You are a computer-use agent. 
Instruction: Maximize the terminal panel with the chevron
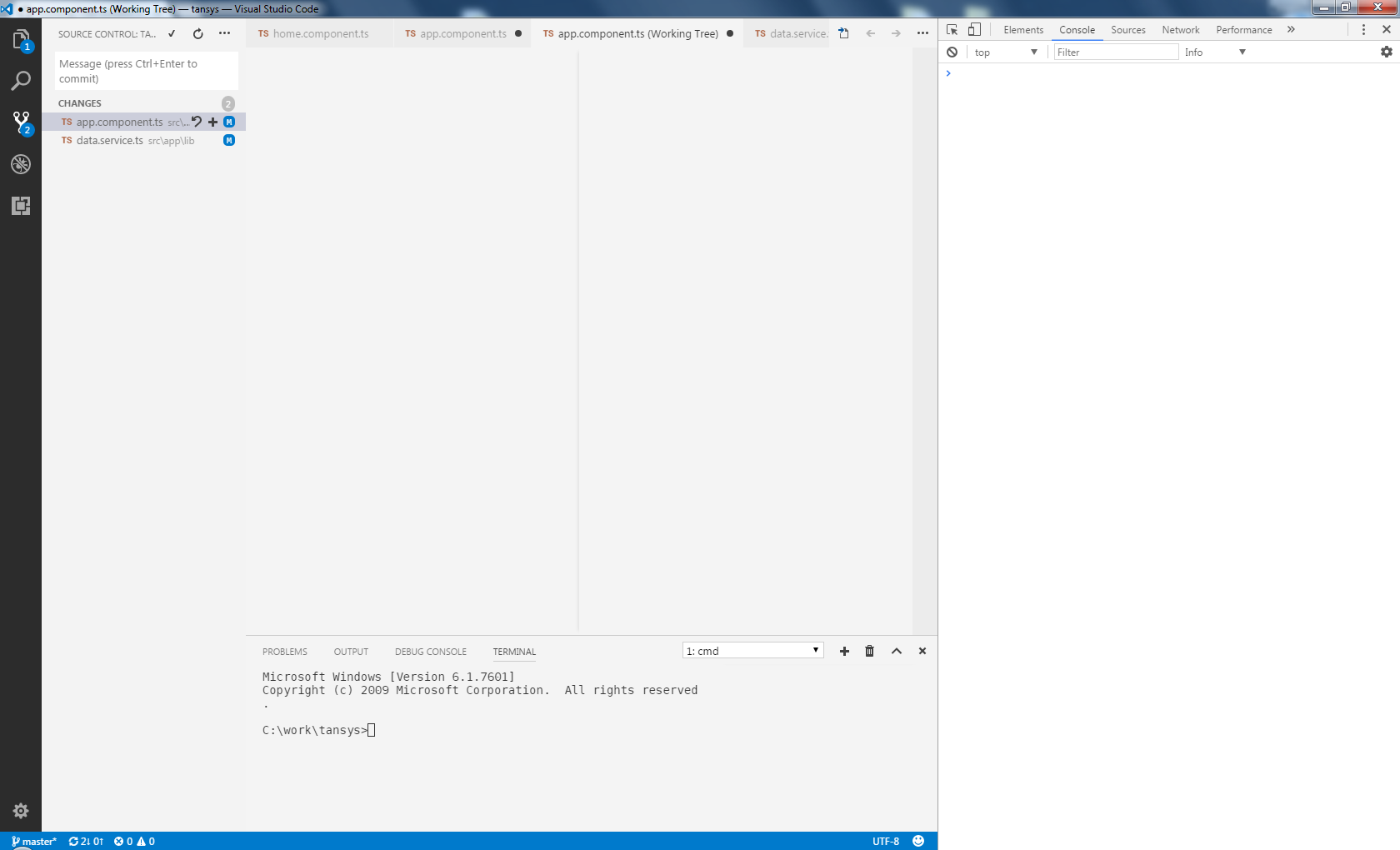(896, 651)
